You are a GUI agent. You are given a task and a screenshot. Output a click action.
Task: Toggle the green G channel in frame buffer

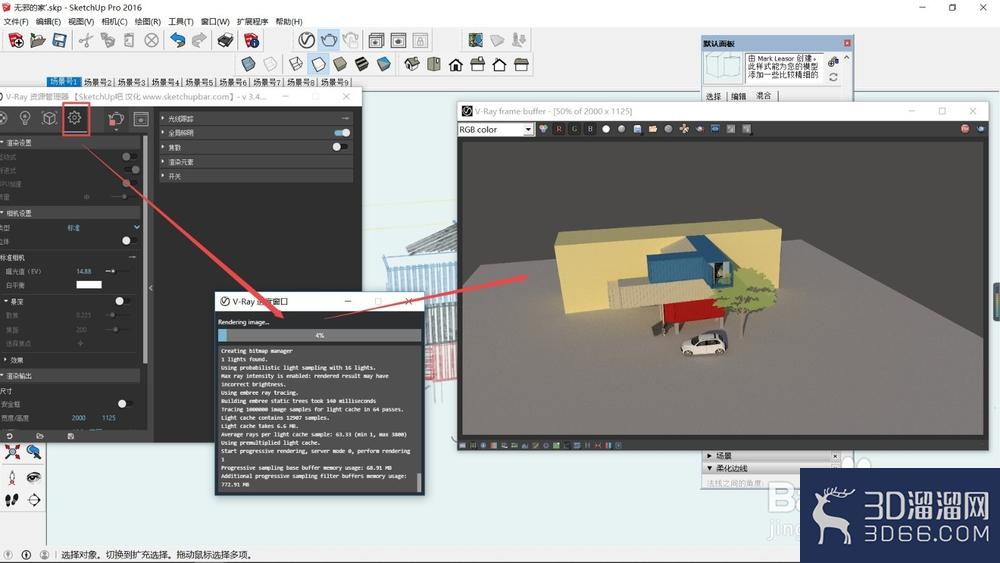point(575,129)
